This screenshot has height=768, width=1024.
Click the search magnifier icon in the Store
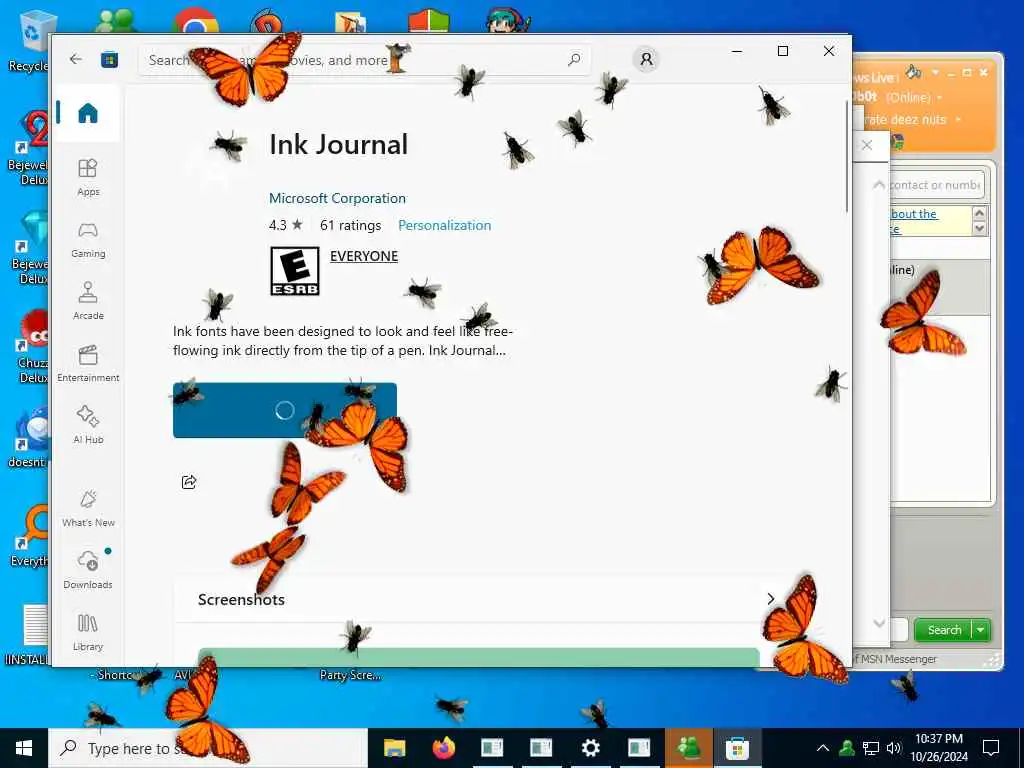point(574,59)
